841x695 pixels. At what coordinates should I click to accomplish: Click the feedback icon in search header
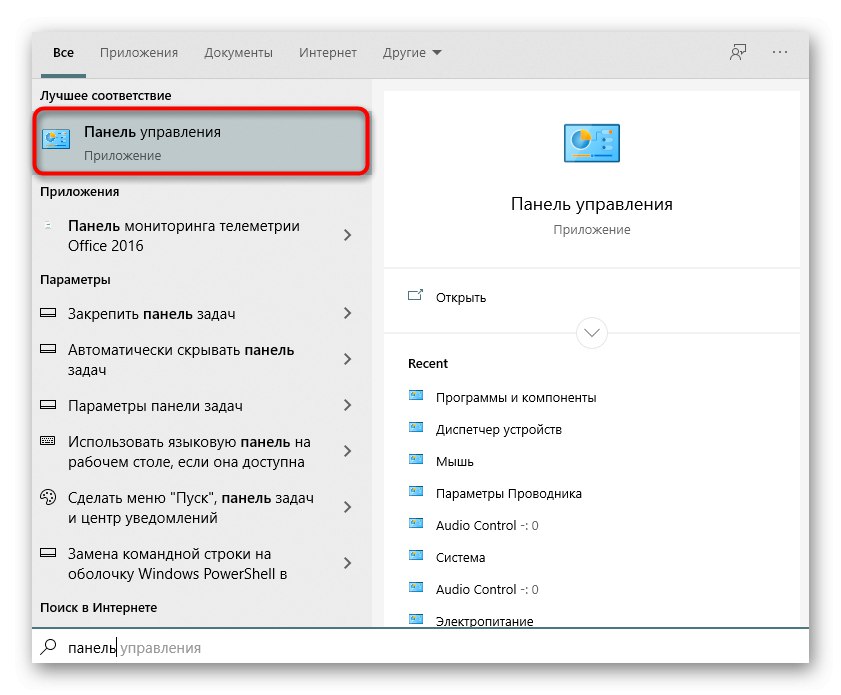coord(738,53)
